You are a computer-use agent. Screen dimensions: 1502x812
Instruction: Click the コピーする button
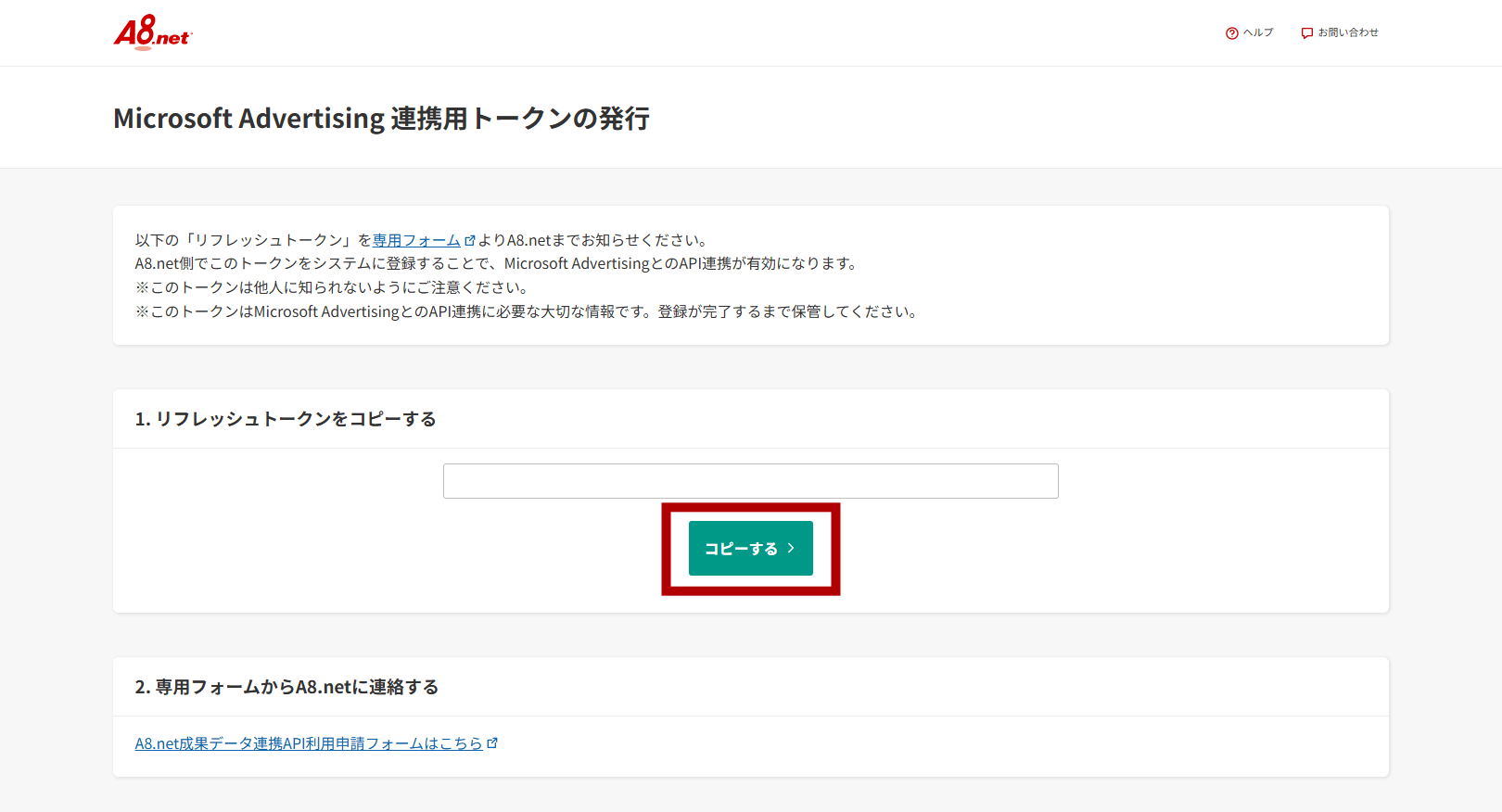point(751,548)
